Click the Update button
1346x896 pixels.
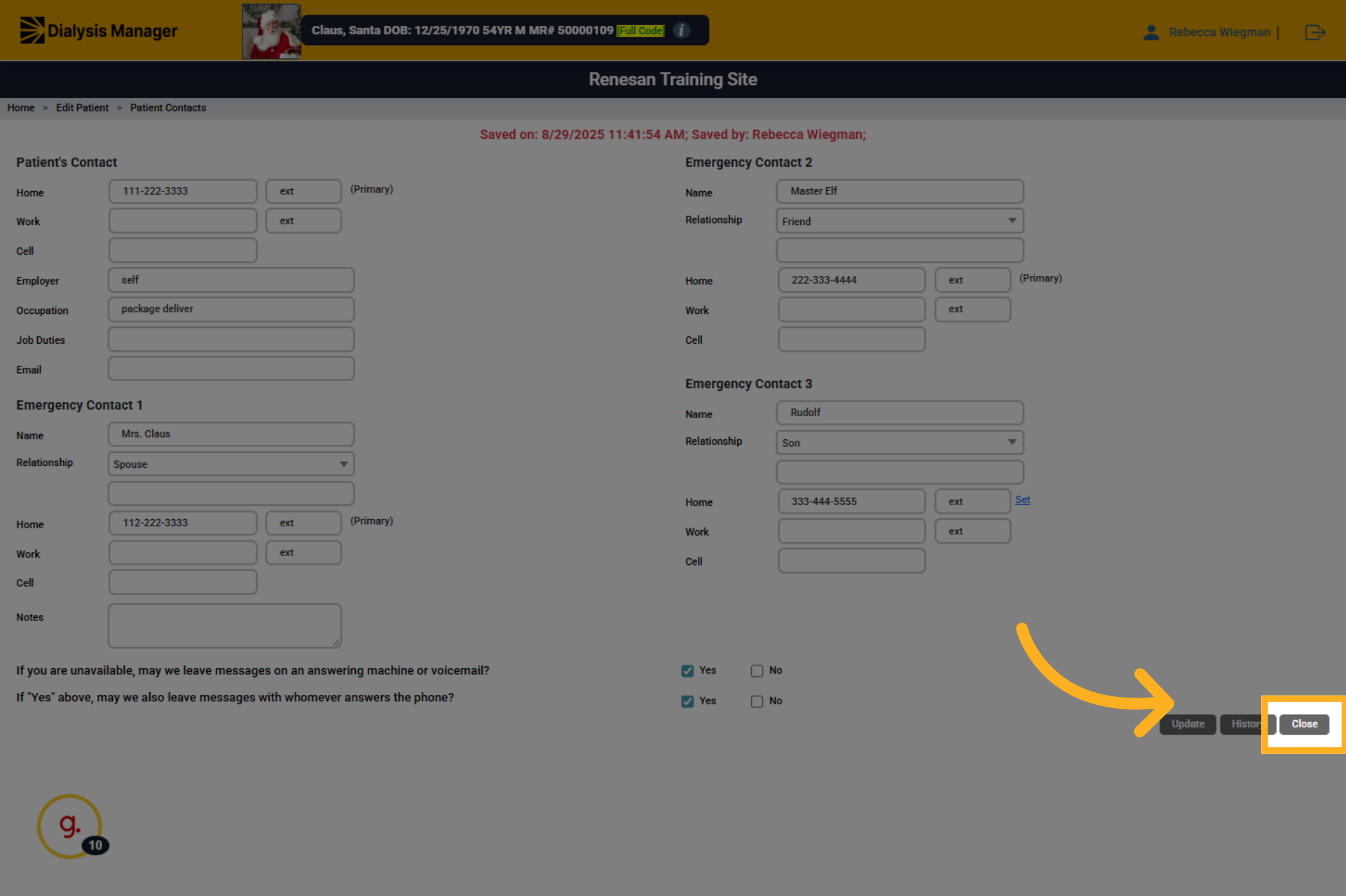point(1188,724)
